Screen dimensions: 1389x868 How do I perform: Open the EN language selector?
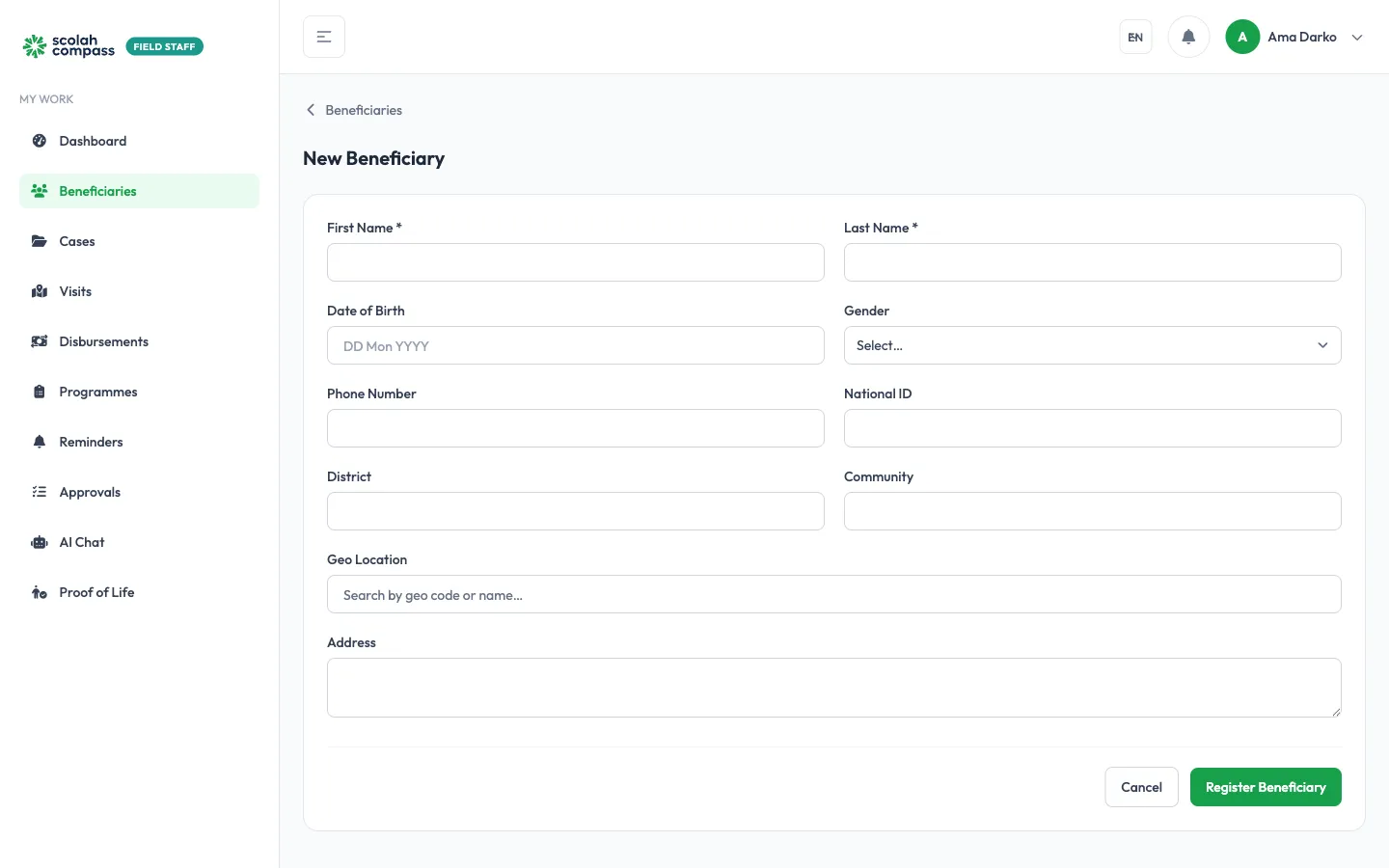[1135, 37]
